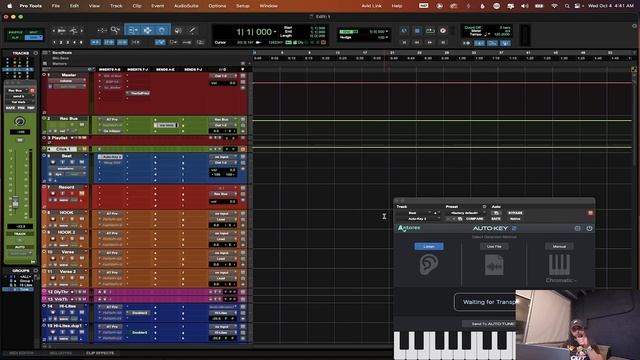Image resolution: width=640 pixels, height=360 pixels.
Task: Select zoom preset 1
Action: pyautogui.click(x=55, y=42)
